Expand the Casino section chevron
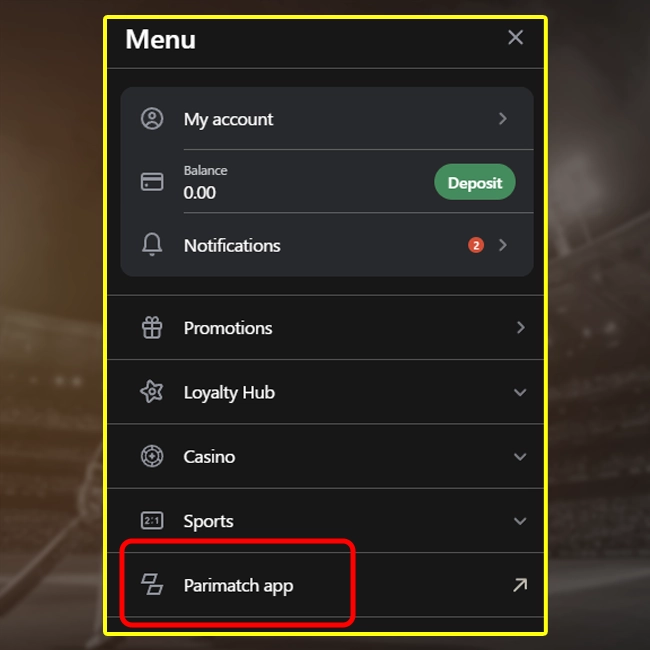Image resolution: width=650 pixels, height=650 pixels. (x=519, y=457)
